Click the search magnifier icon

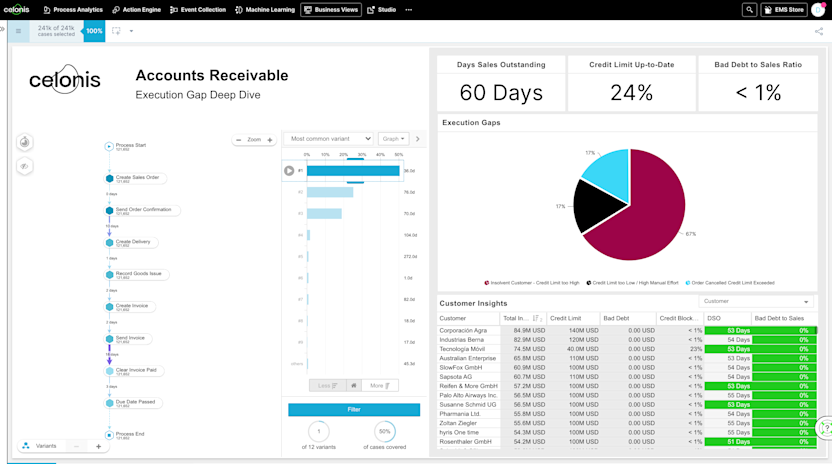(749, 10)
